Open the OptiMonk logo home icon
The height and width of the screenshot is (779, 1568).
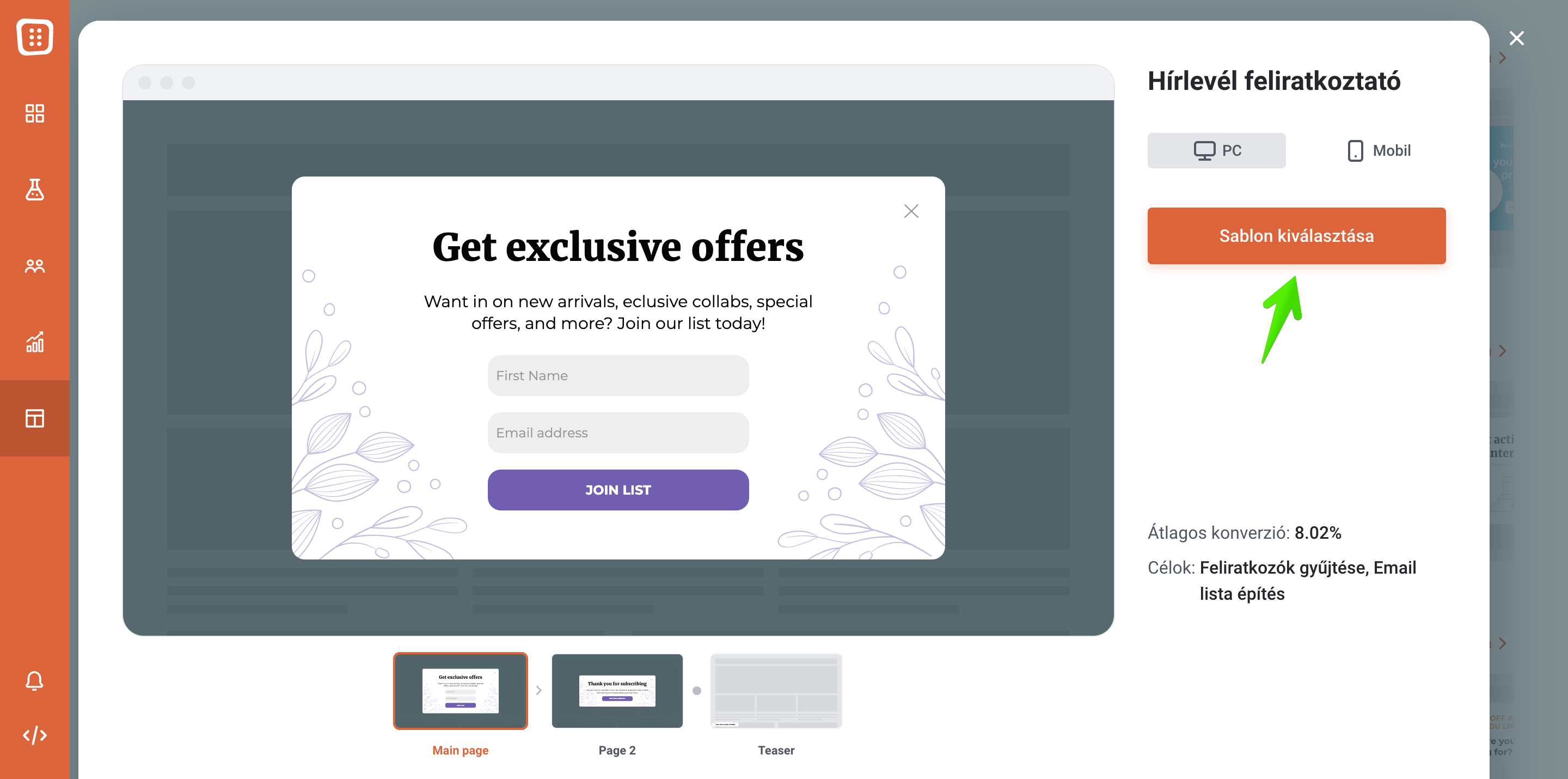[35, 37]
